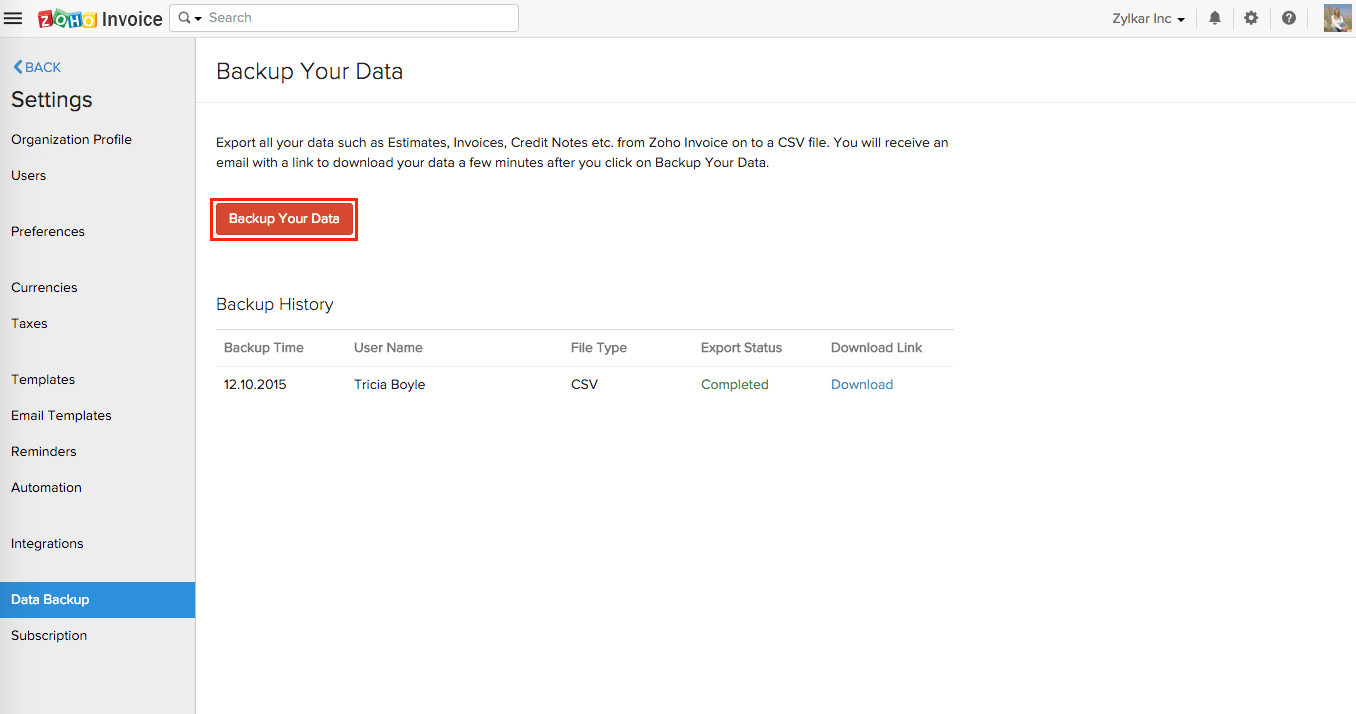Open Email Templates settings
Image resolution: width=1356 pixels, height=714 pixels.
61,415
